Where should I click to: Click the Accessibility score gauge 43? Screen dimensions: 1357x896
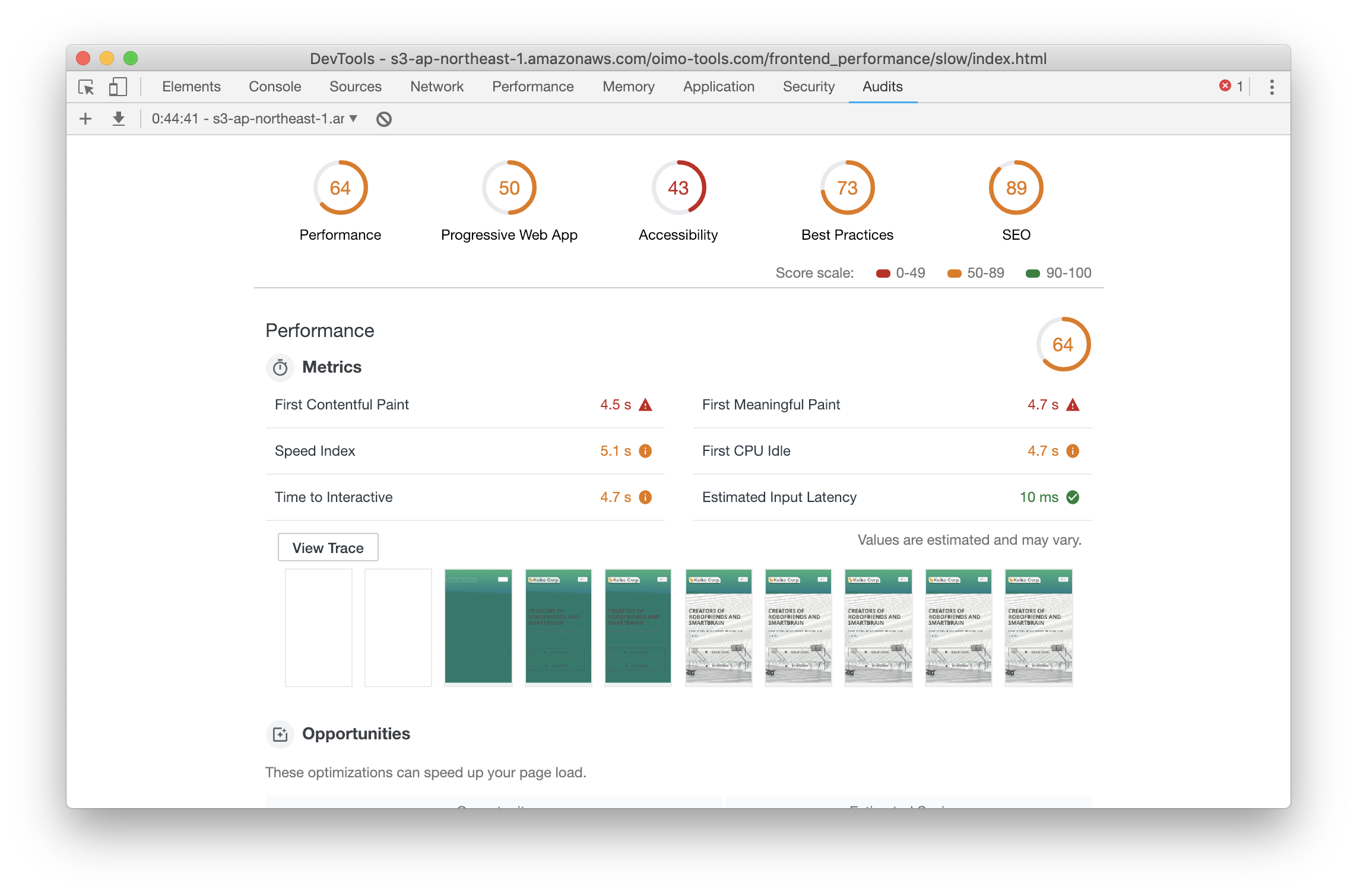(x=678, y=188)
